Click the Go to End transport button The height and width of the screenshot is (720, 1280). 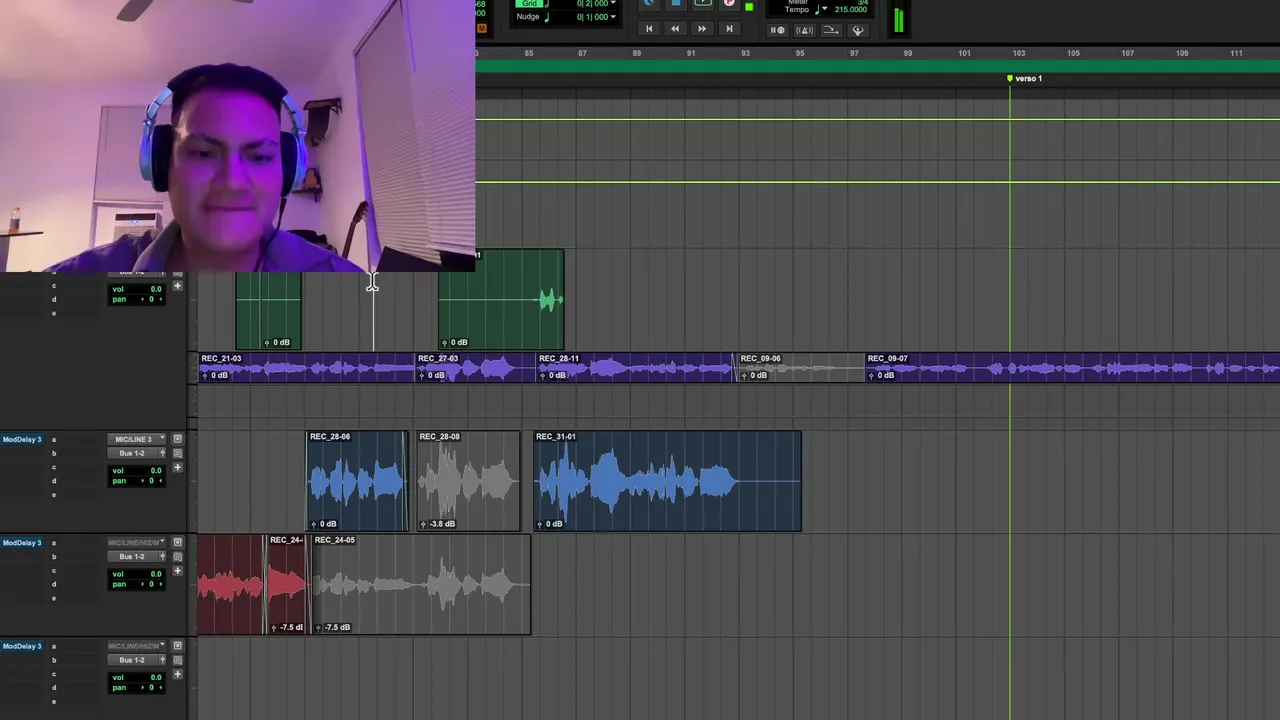(729, 29)
